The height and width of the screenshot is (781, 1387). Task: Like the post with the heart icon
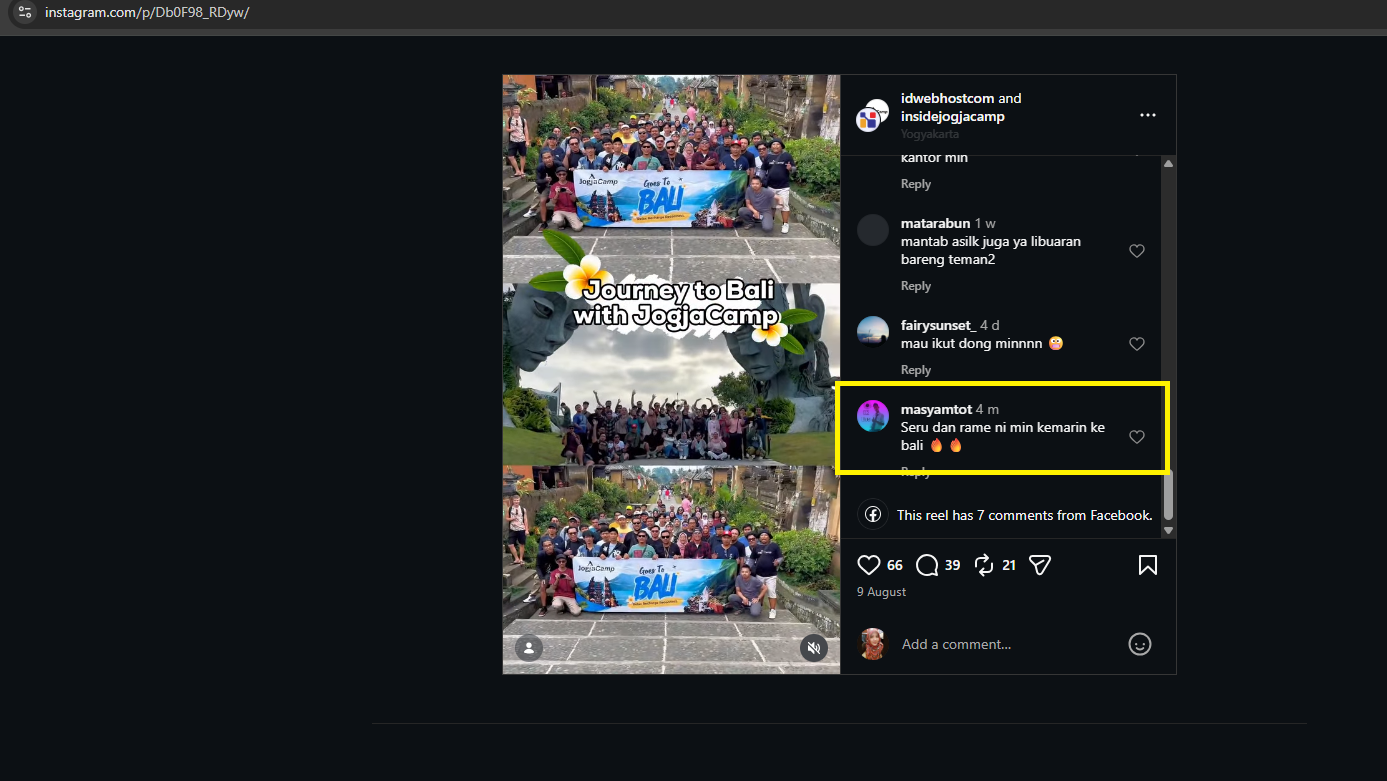click(869, 565)
